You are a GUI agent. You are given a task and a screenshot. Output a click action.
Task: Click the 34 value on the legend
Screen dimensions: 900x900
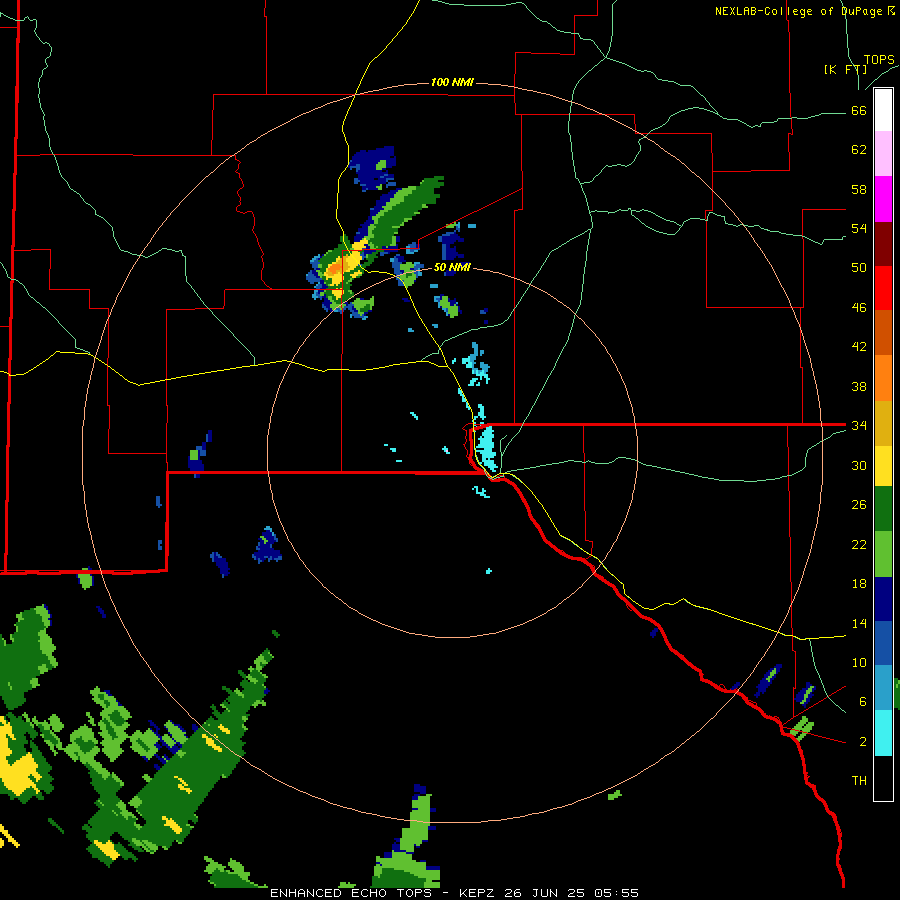pos(859,425)
